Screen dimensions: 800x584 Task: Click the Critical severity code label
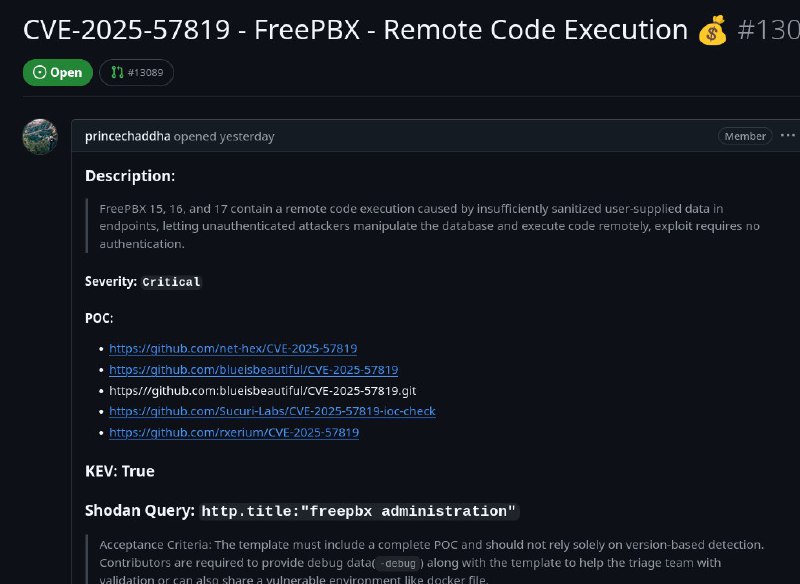click(x=171, y=282)
